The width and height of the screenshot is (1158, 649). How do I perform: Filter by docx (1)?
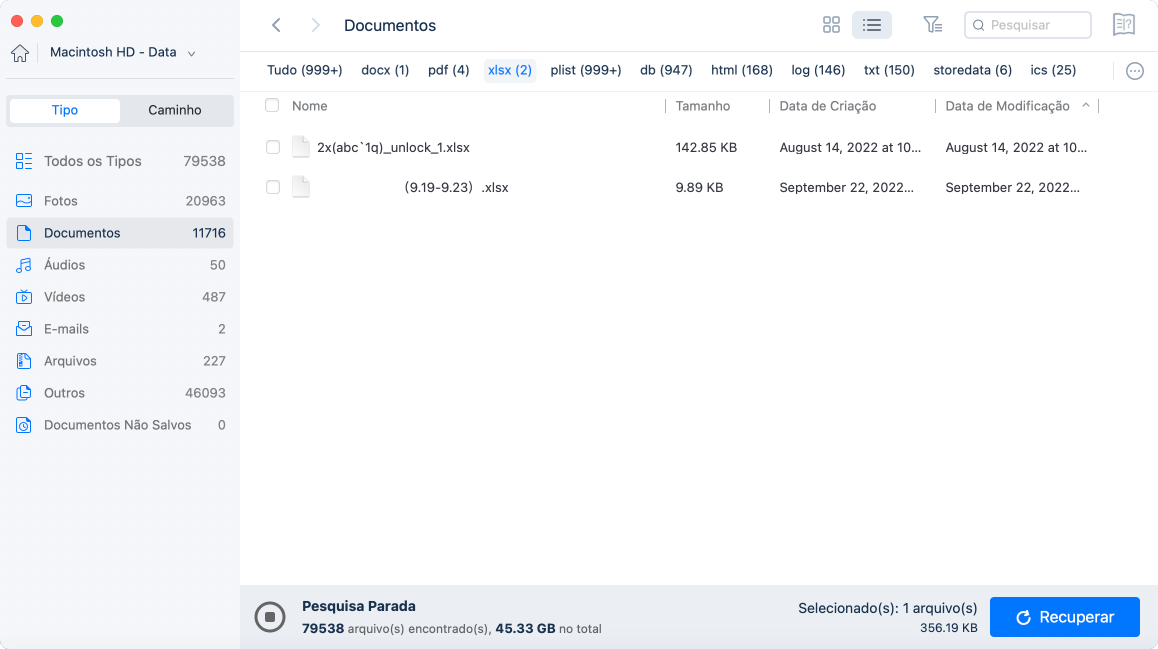click(x=386, y=70)
